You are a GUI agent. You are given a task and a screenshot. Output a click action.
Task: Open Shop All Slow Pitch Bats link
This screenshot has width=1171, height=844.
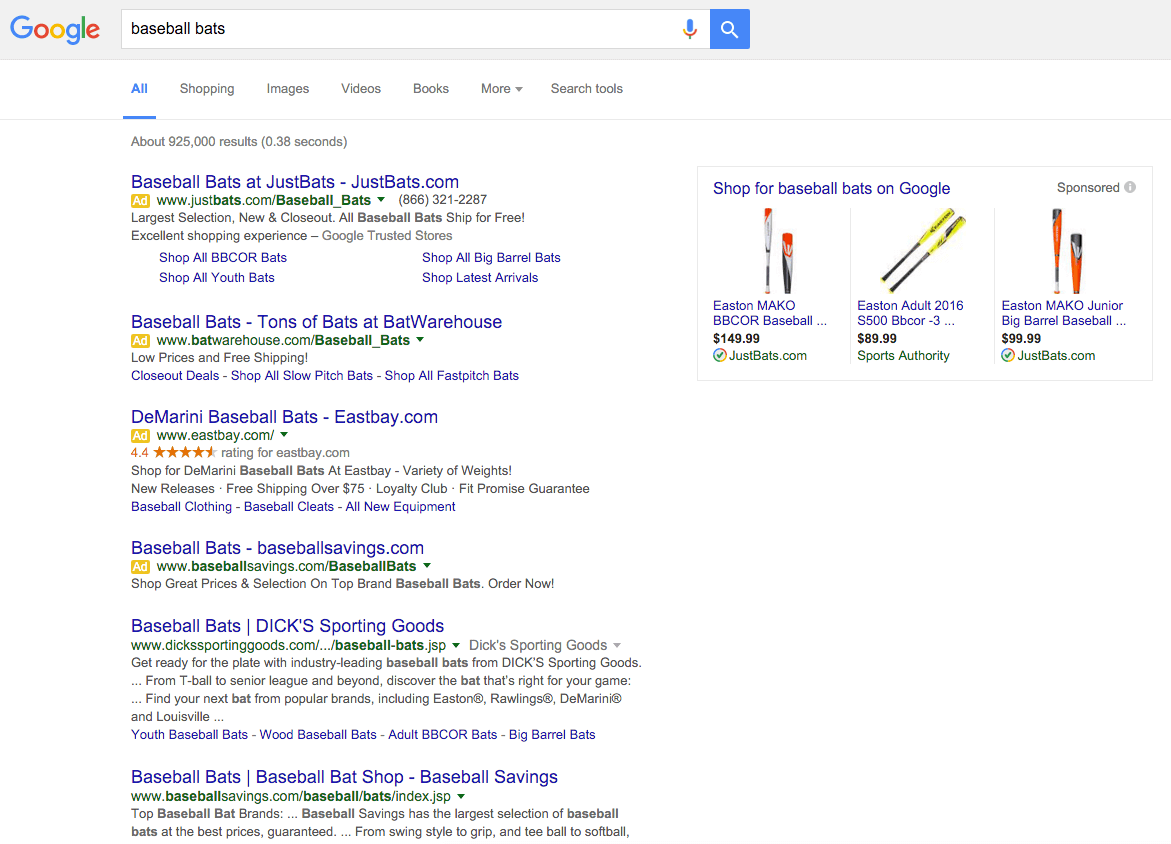tap(302, 376)
